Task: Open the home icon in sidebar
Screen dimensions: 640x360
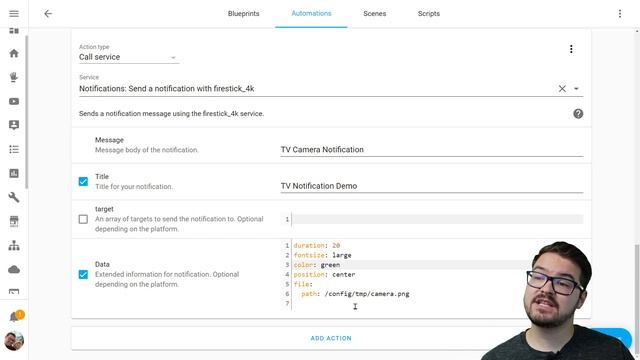Action: coord(14,53)
